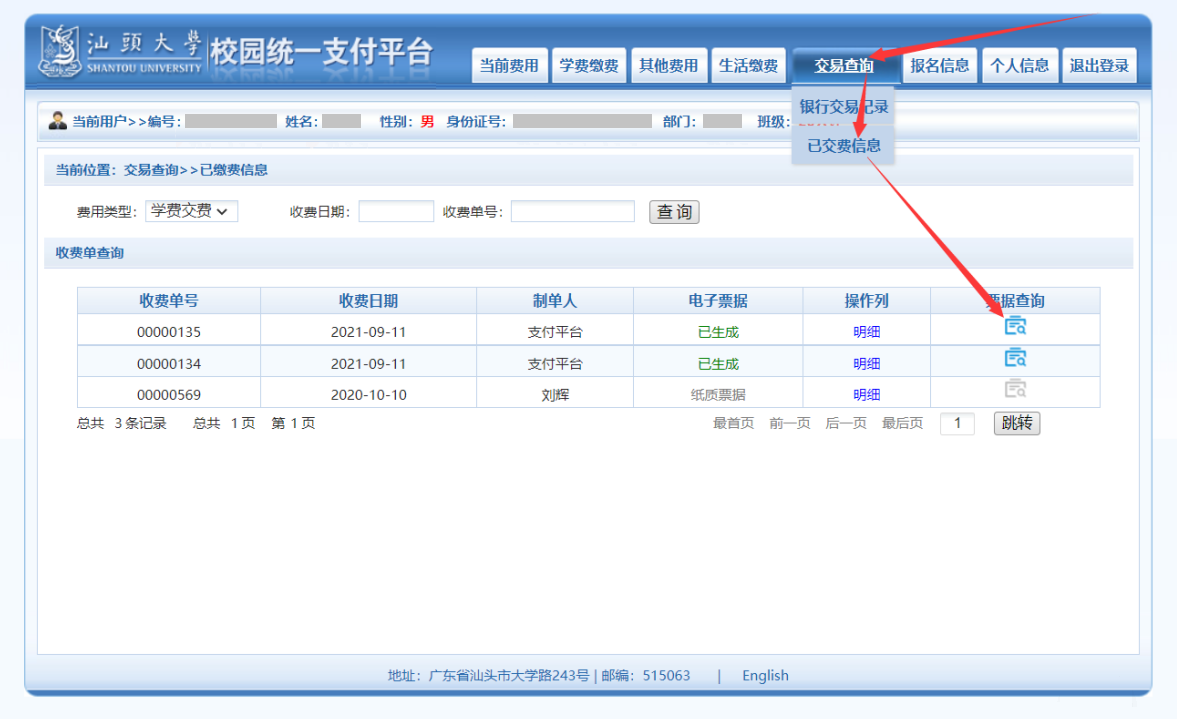
Task: Expand the 费用类型 dropdown
Action: (x=191, y=211)
